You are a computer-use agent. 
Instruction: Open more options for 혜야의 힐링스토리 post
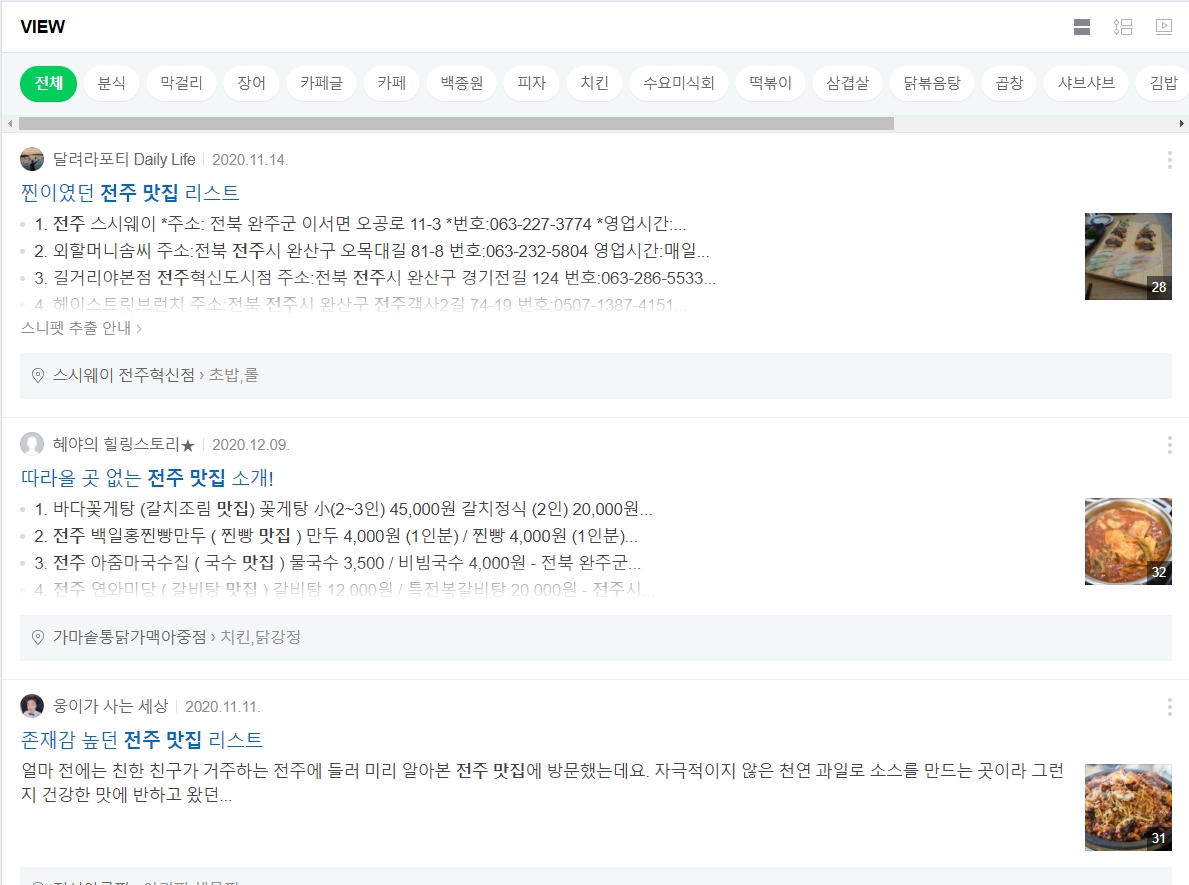click(x=1169, y=445)
